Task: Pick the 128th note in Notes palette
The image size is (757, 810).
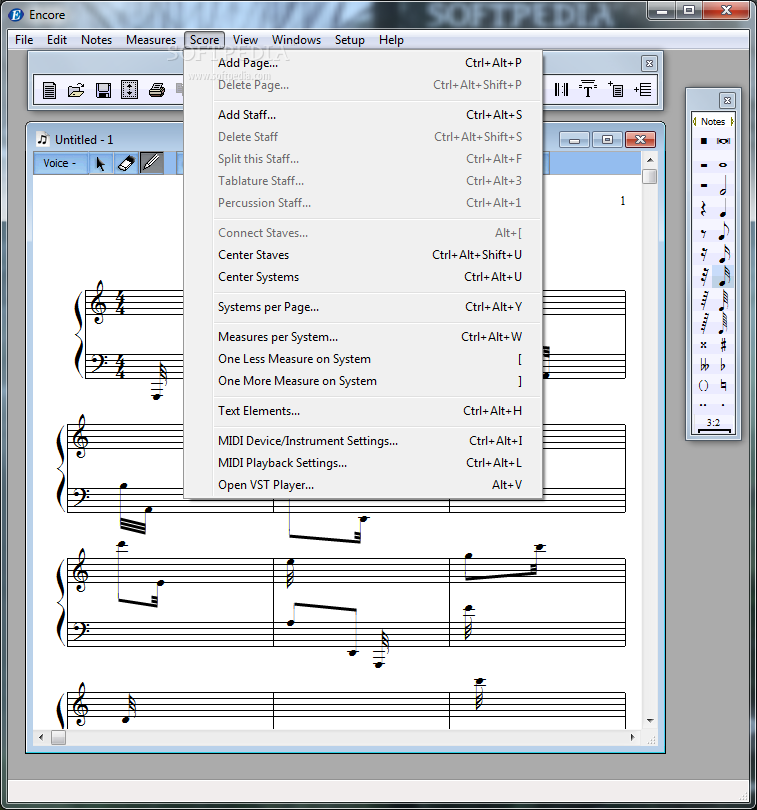Action: (x=723, y=323)
